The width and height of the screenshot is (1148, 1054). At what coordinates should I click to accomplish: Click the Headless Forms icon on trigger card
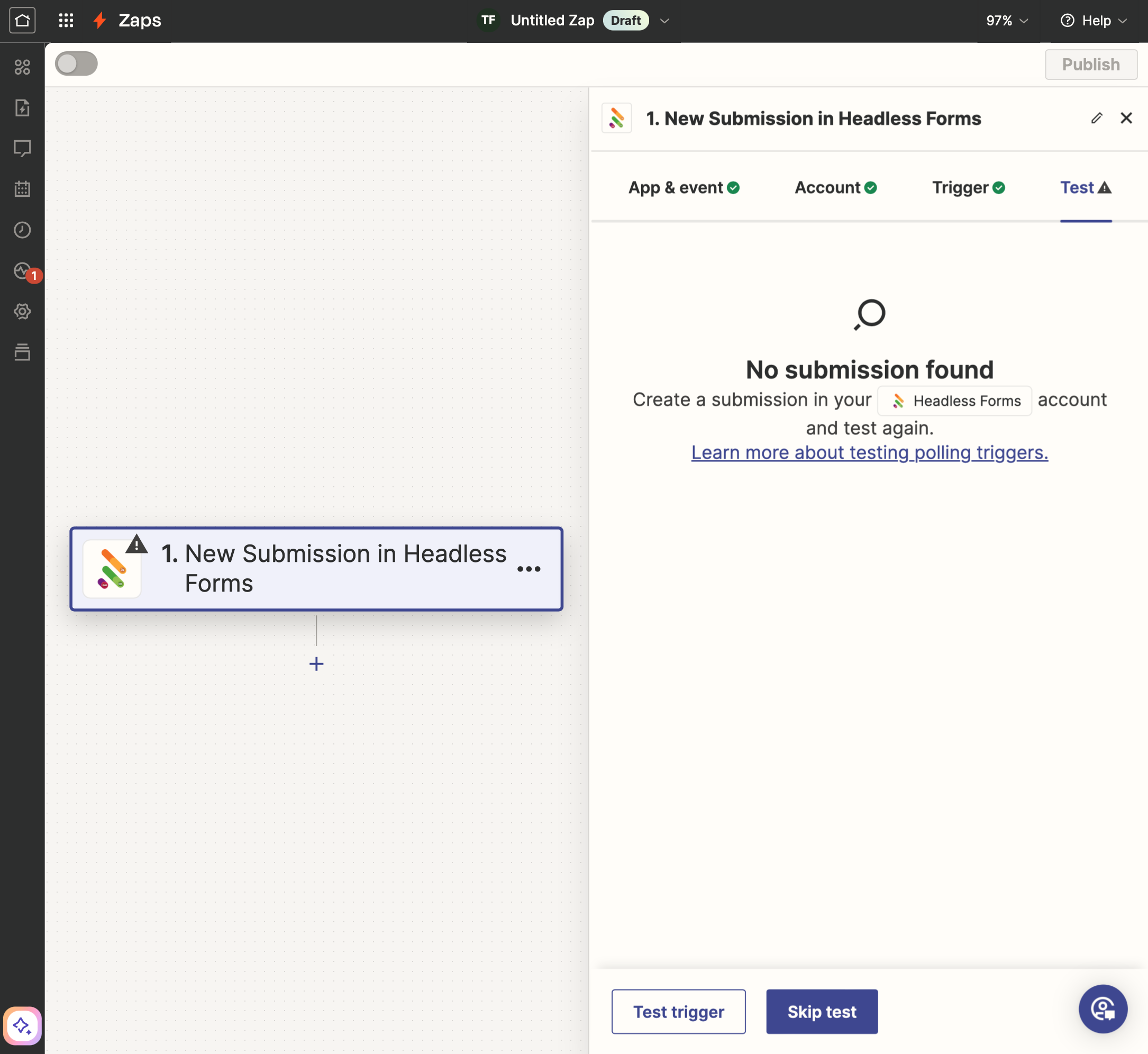click(112, 569)
